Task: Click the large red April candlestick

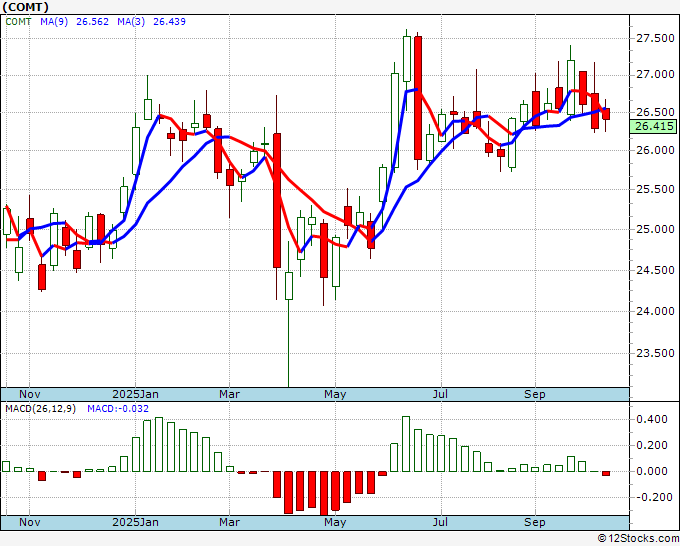Action: [x=277, y=200]
